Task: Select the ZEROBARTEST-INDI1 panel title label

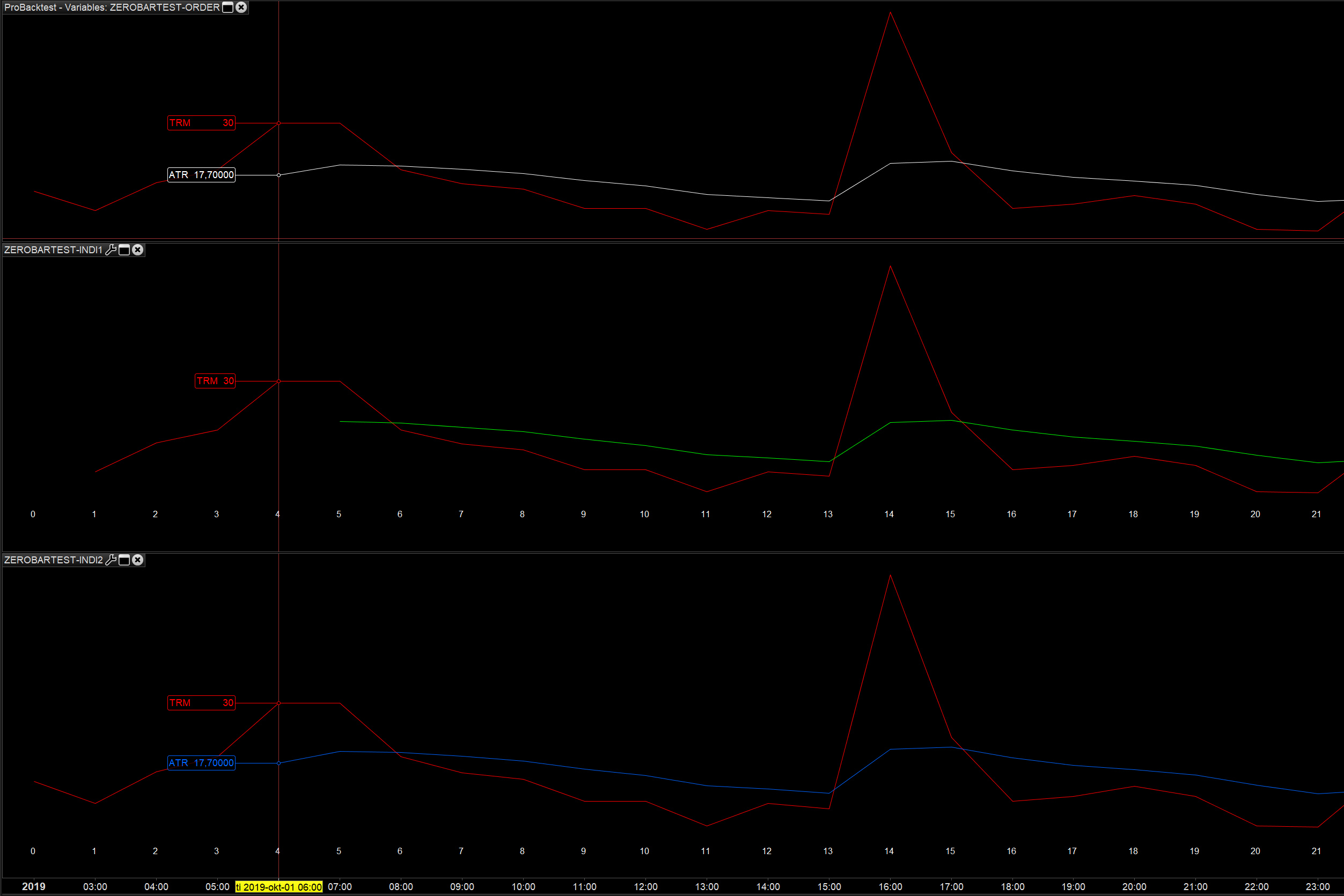Action: pyautogui.click(x=53, y=249)
